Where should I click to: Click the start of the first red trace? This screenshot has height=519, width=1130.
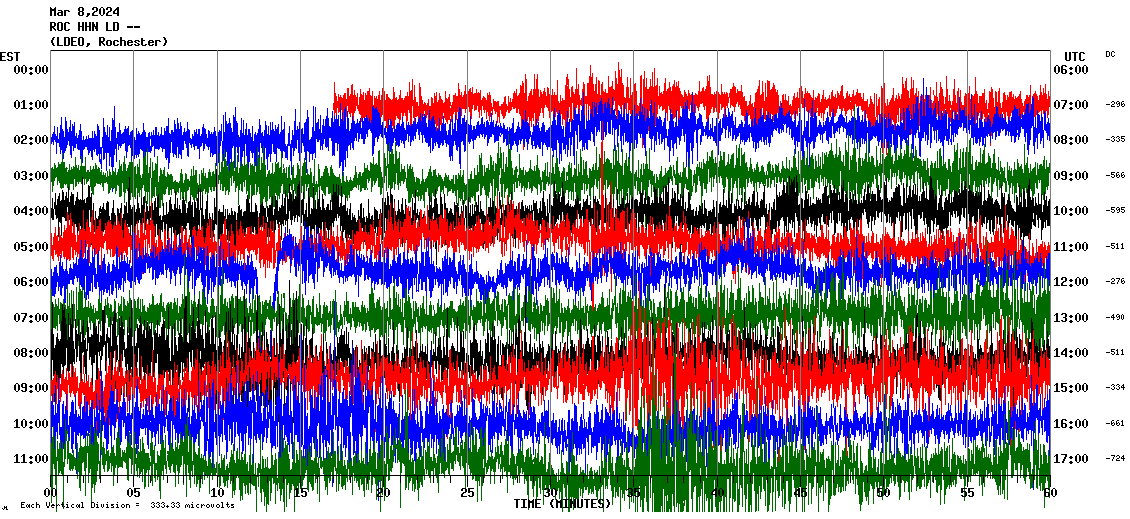(x=335, y=100)
